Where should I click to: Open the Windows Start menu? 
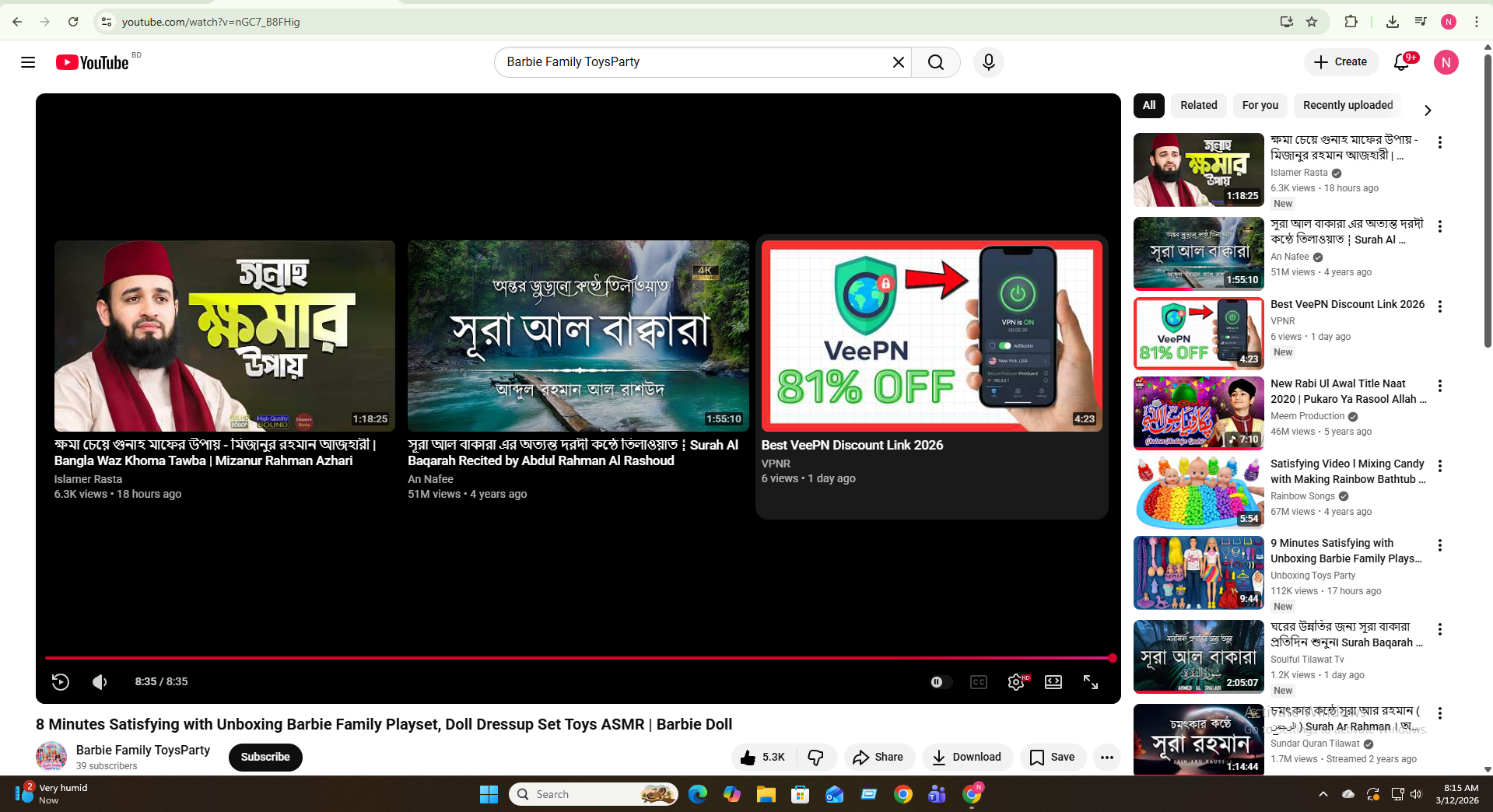[x=489, y=794]
